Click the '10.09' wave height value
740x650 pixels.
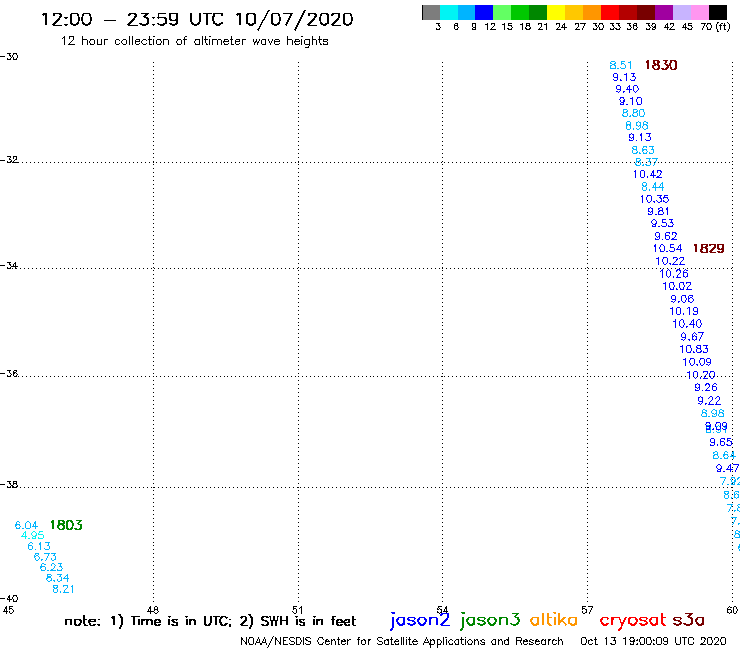tap(697, 362)
